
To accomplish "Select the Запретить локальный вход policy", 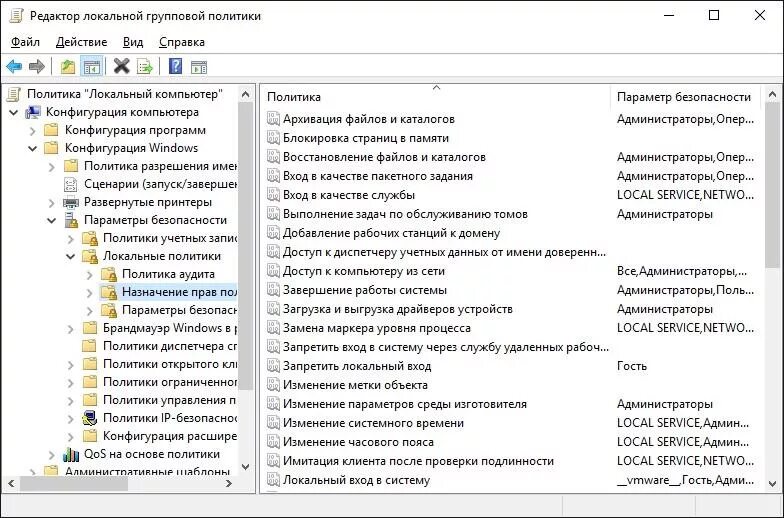I will [x=357, y=366].
